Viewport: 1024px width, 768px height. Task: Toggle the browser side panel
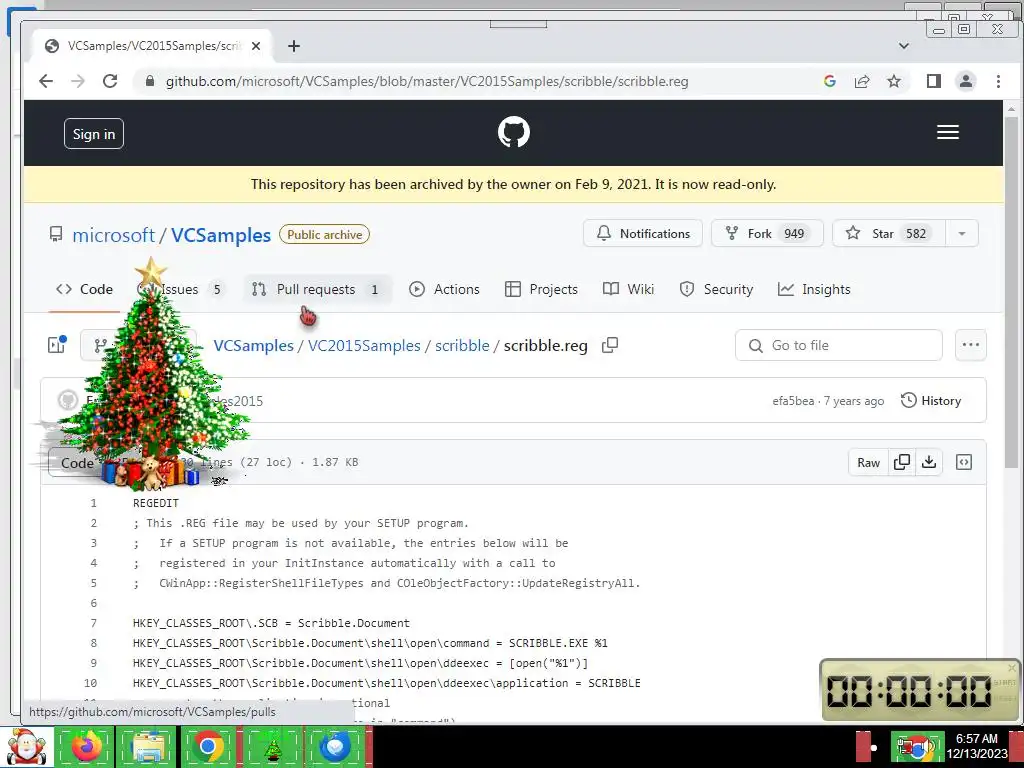point(934,81)
